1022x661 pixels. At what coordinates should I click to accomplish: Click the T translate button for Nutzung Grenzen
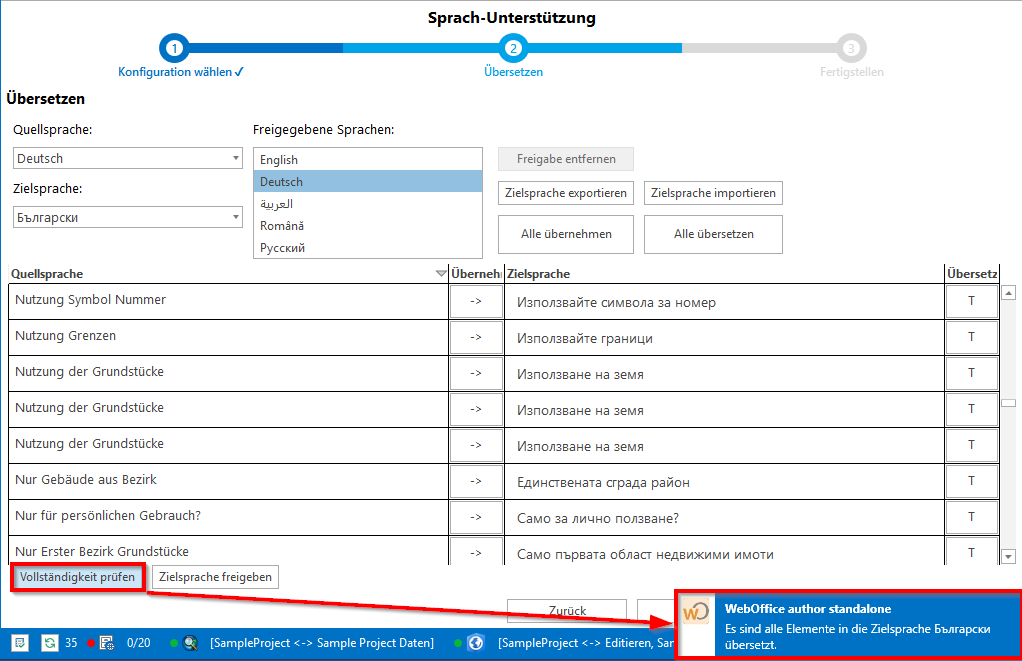[971, 337]
